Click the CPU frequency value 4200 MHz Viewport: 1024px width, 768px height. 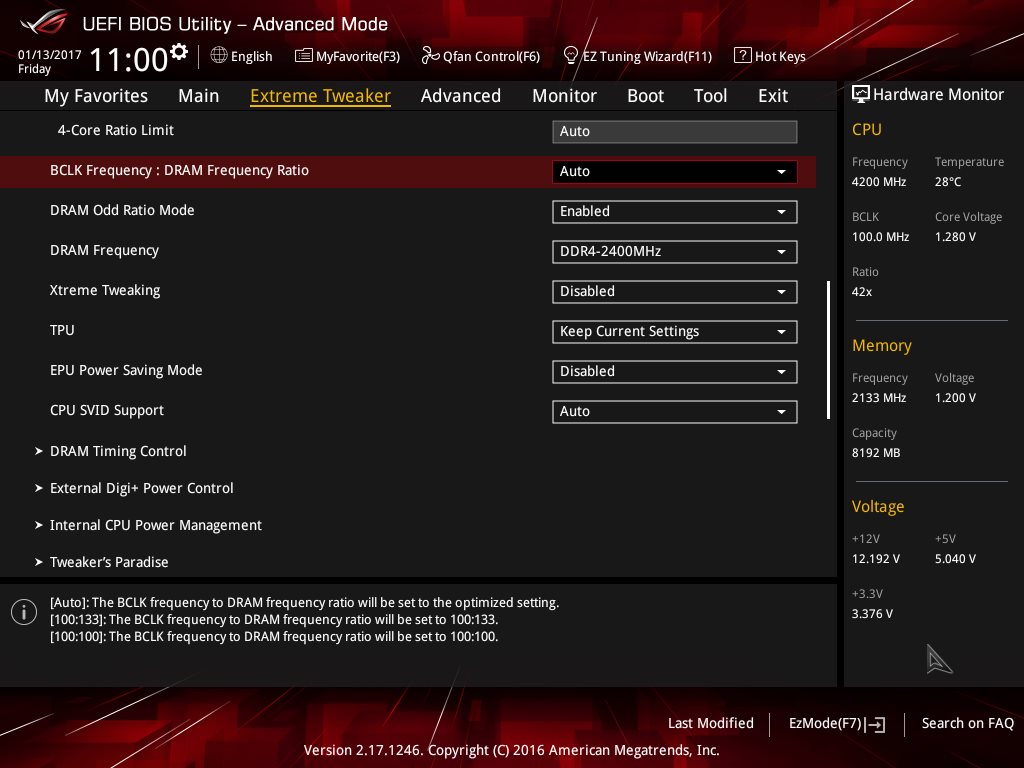click(879, 182)
